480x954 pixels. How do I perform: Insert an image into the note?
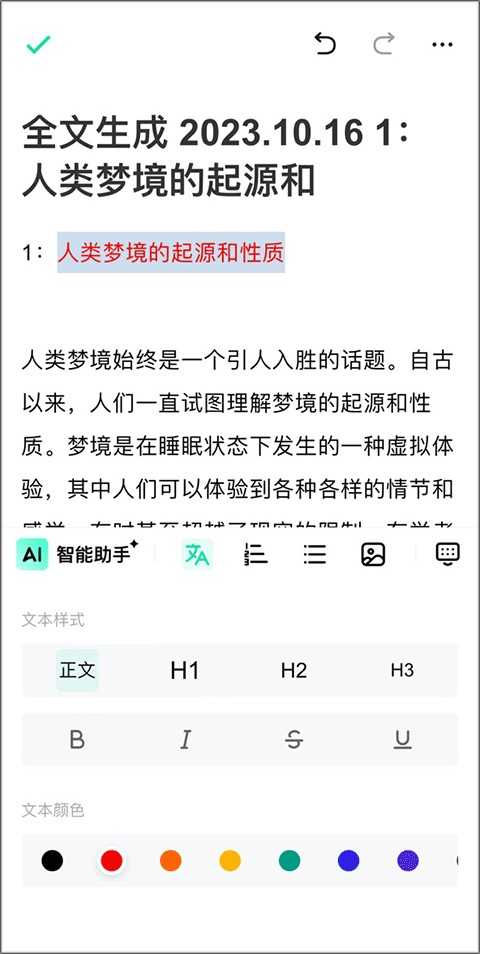coord(373,554)
